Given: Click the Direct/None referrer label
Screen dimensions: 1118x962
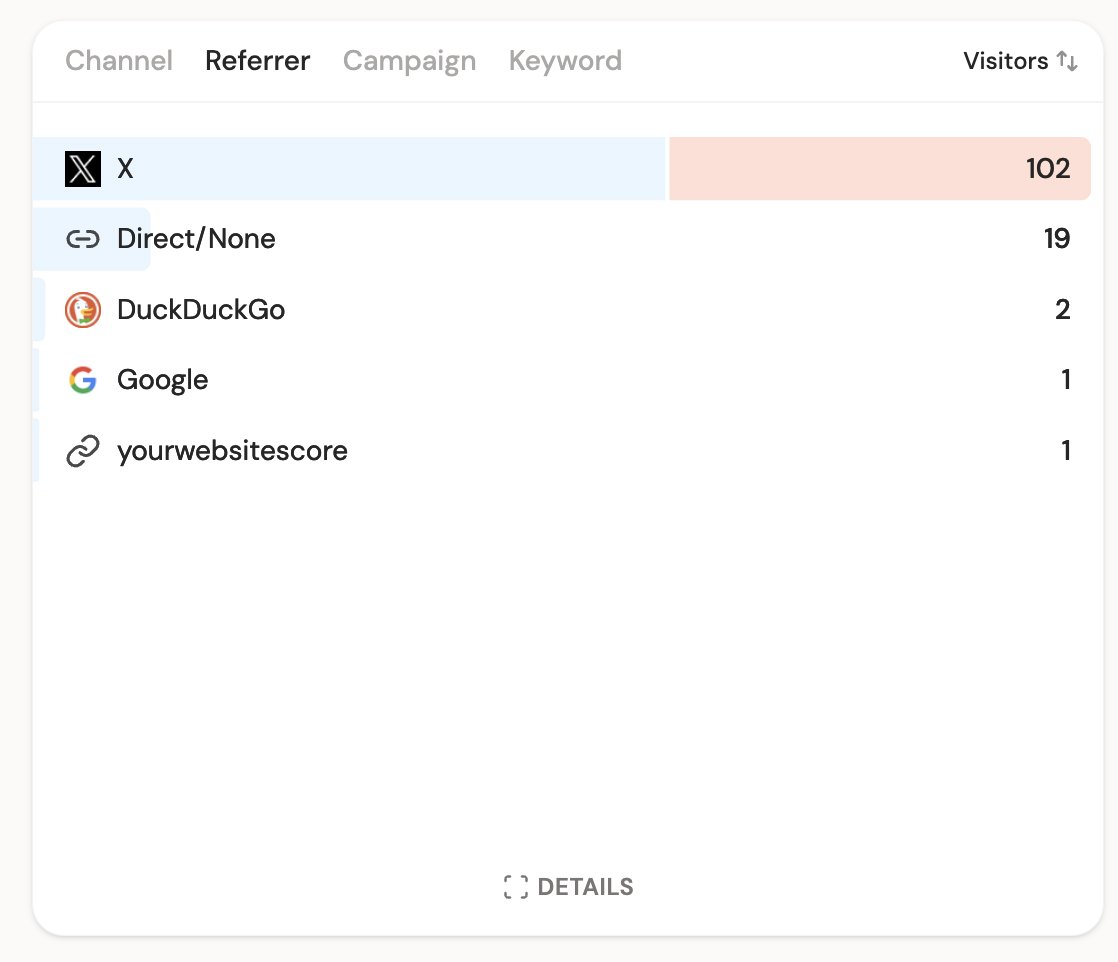Looking at the screenshot, I should pyautogui.click(x=196, y=239).
